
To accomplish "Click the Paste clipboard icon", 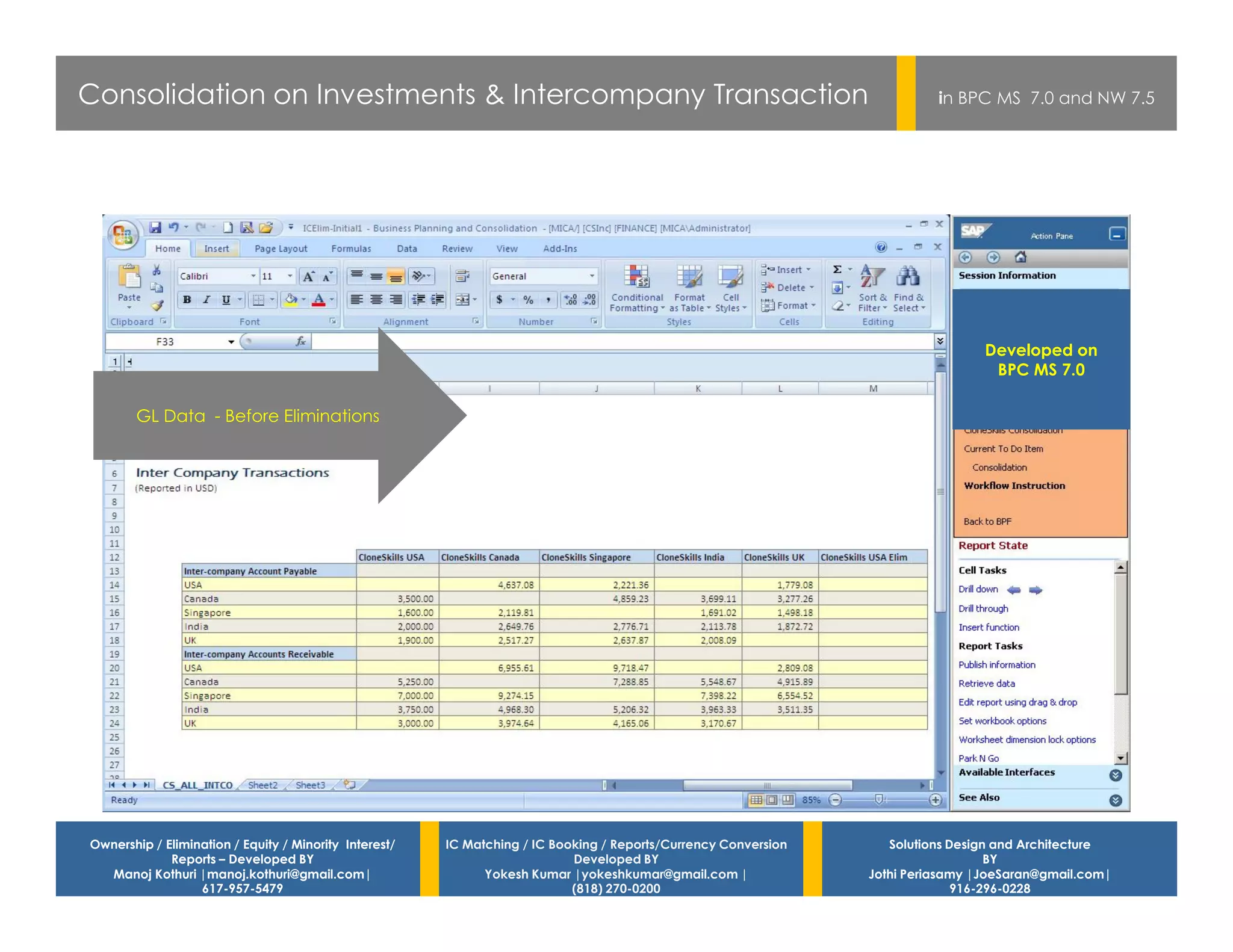I will coord(129,277).
